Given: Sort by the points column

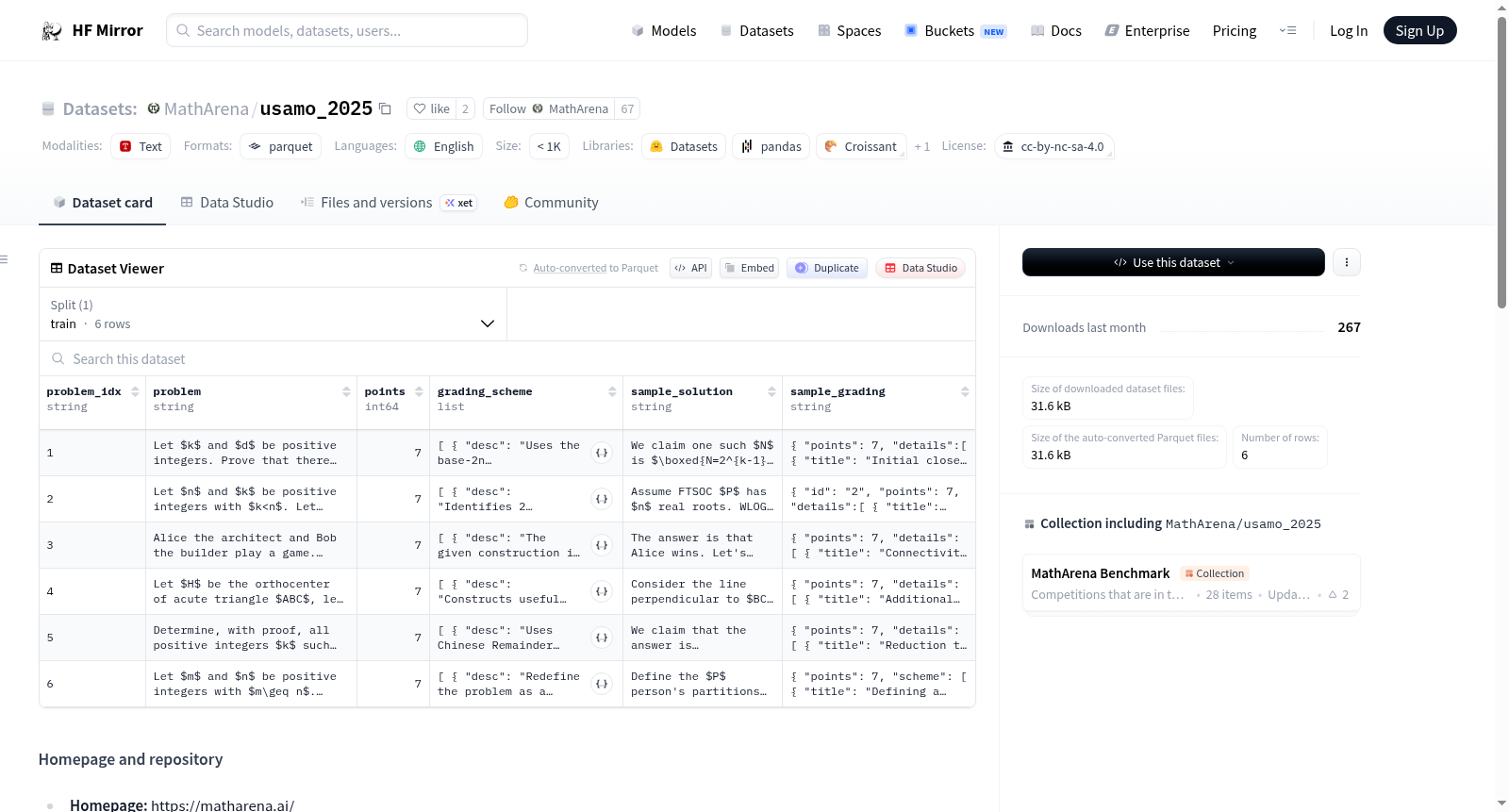Looking at the screenshot, I should tap(419, 391).
